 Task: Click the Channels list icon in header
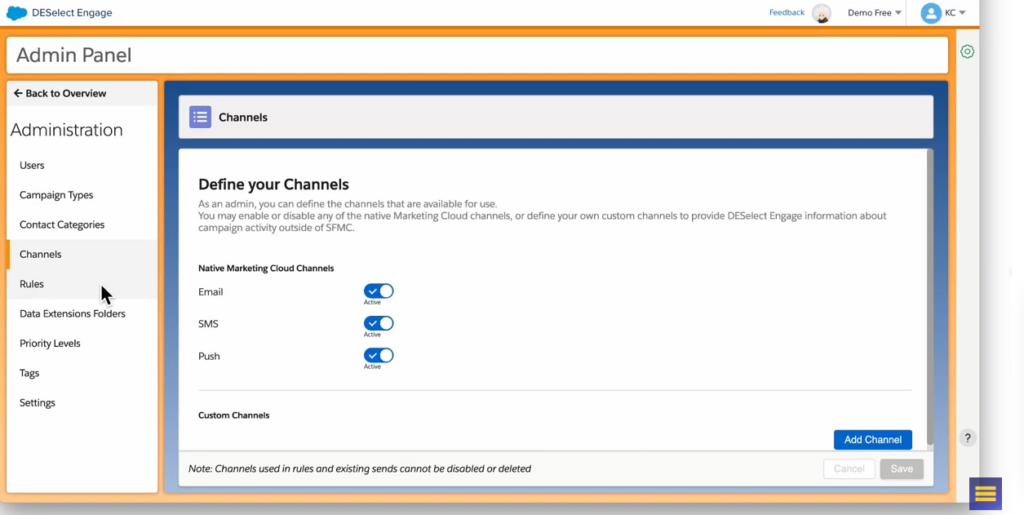[200, 117]
